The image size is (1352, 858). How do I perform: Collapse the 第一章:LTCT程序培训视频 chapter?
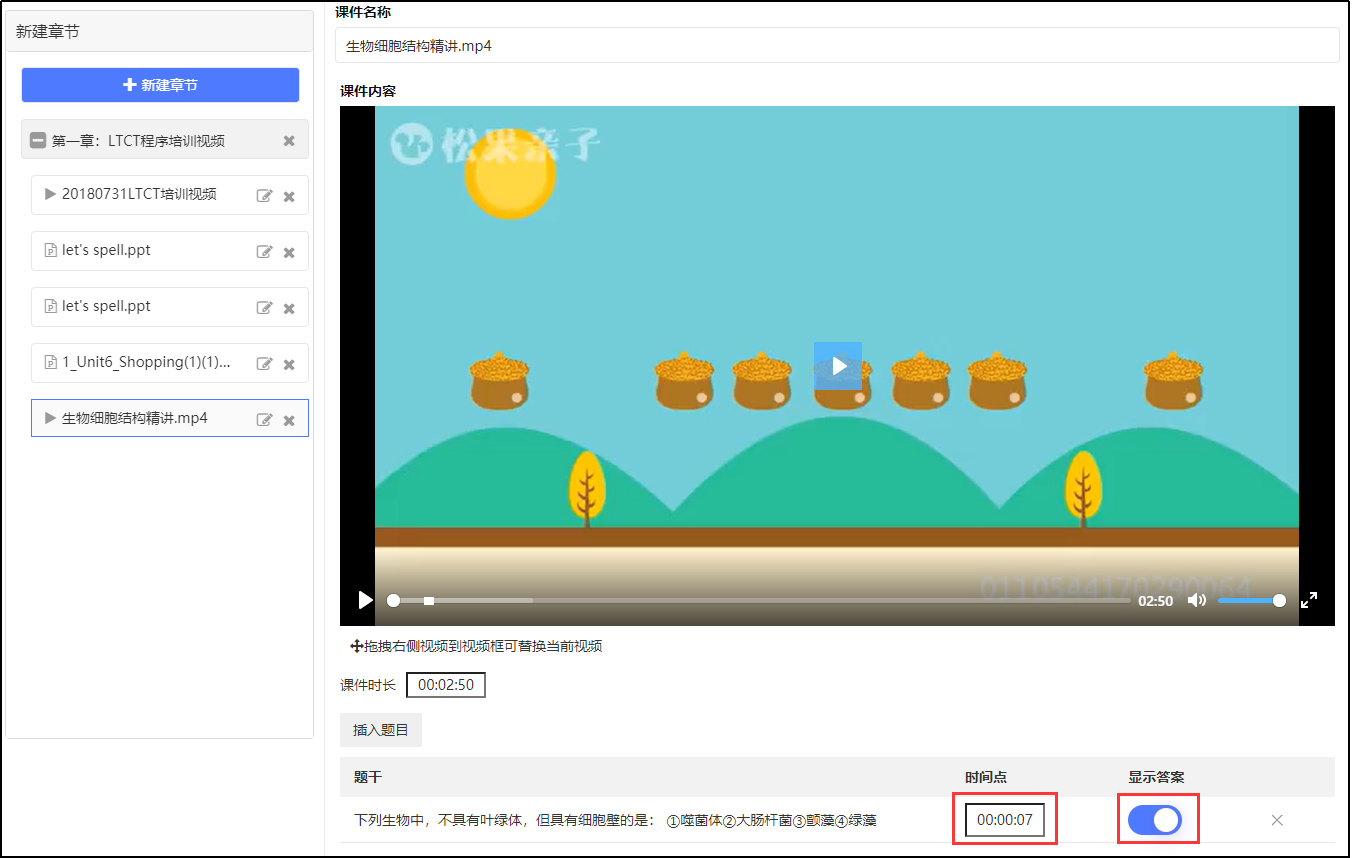point(38,141)
